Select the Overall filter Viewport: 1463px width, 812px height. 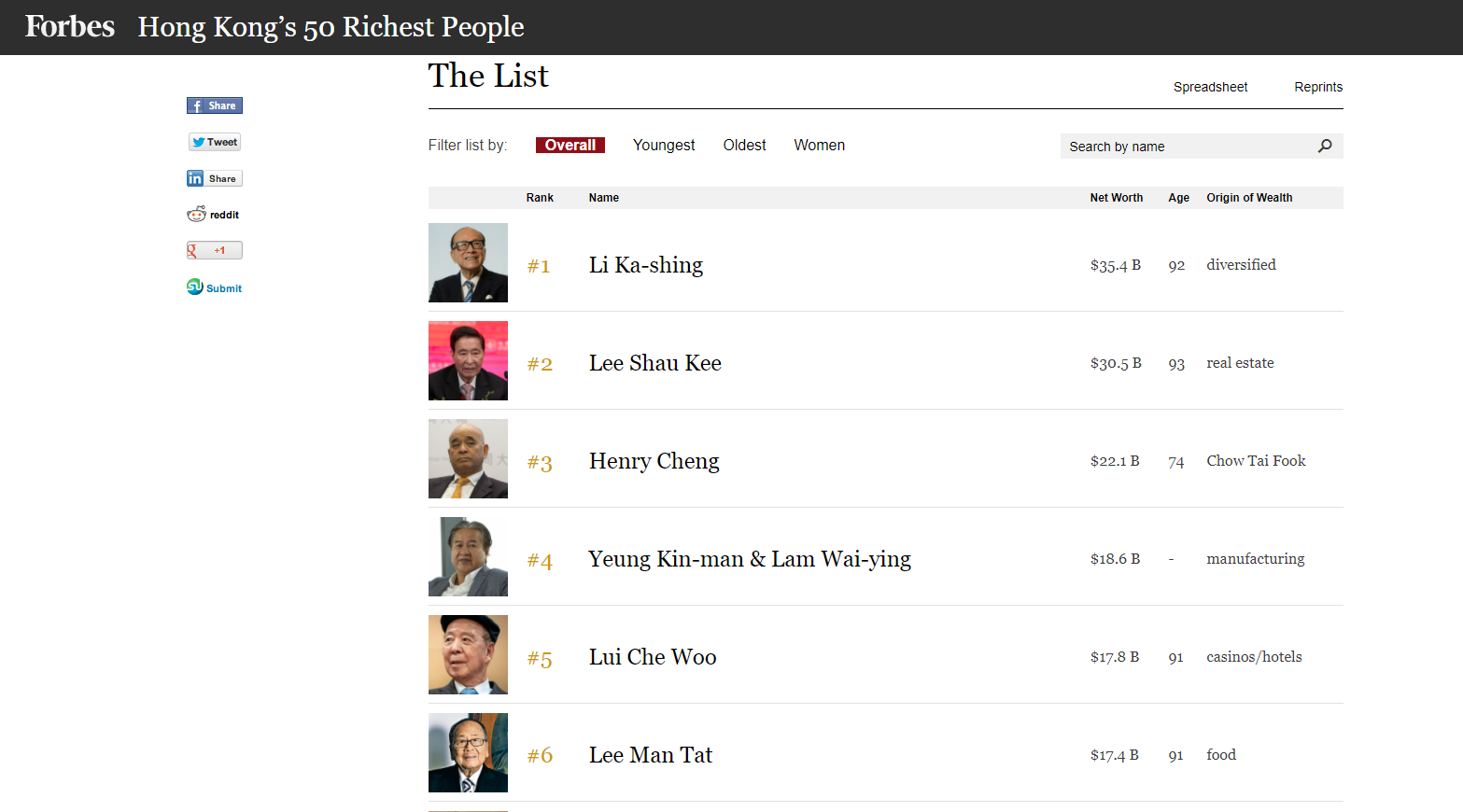570,145
